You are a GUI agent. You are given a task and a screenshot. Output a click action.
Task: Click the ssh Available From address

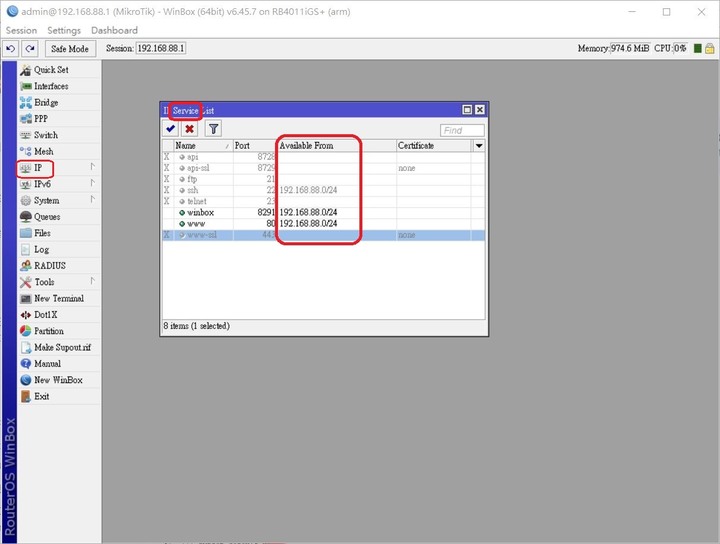pos(308,190)
